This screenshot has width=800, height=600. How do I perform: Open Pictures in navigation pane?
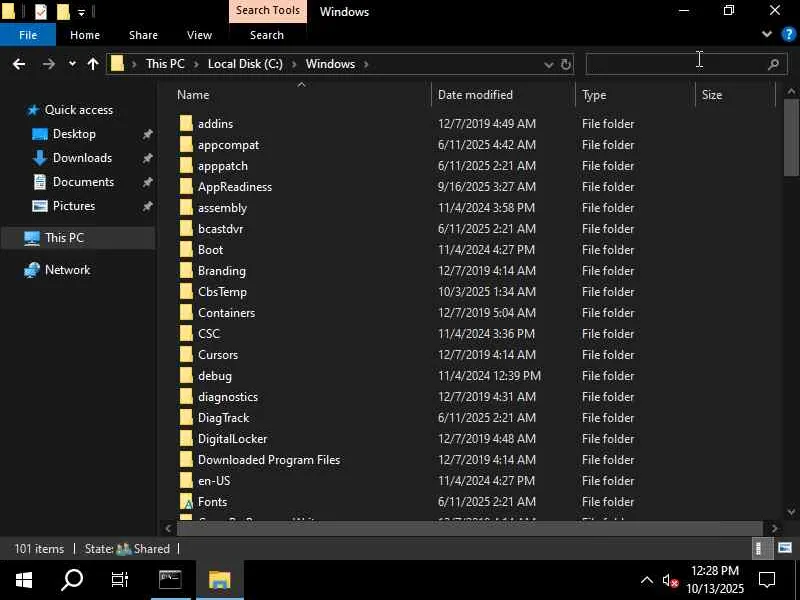[73, 206]
